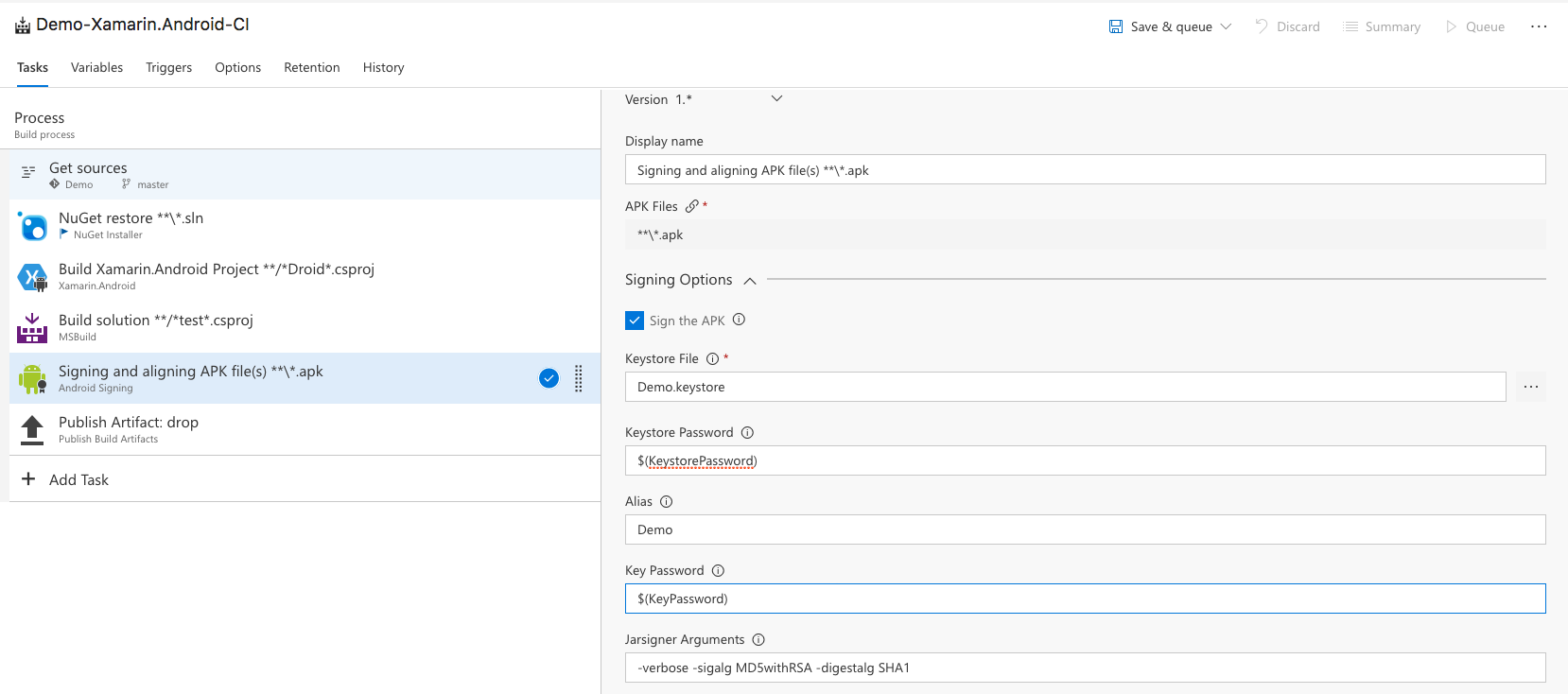Click the Jarsigner Arguments input field
The image size is (1568, 694).
pos(1085,668)
